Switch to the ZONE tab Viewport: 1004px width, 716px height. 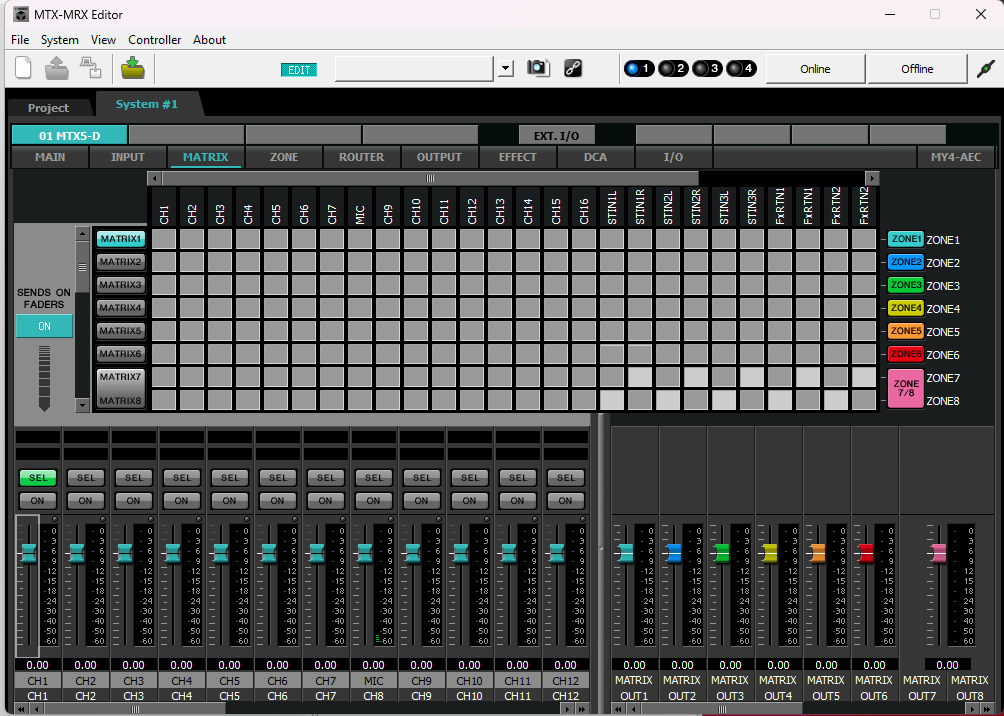pos(283,157)
